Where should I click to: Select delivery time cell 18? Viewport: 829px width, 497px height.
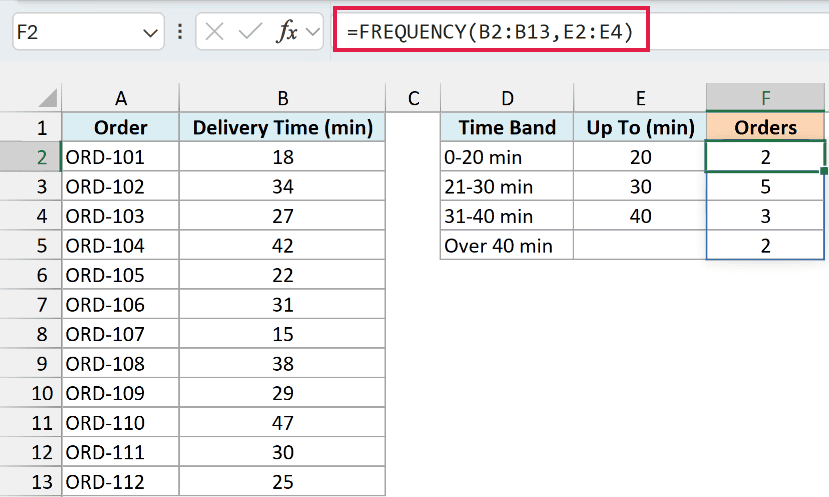tap(282, 157)
